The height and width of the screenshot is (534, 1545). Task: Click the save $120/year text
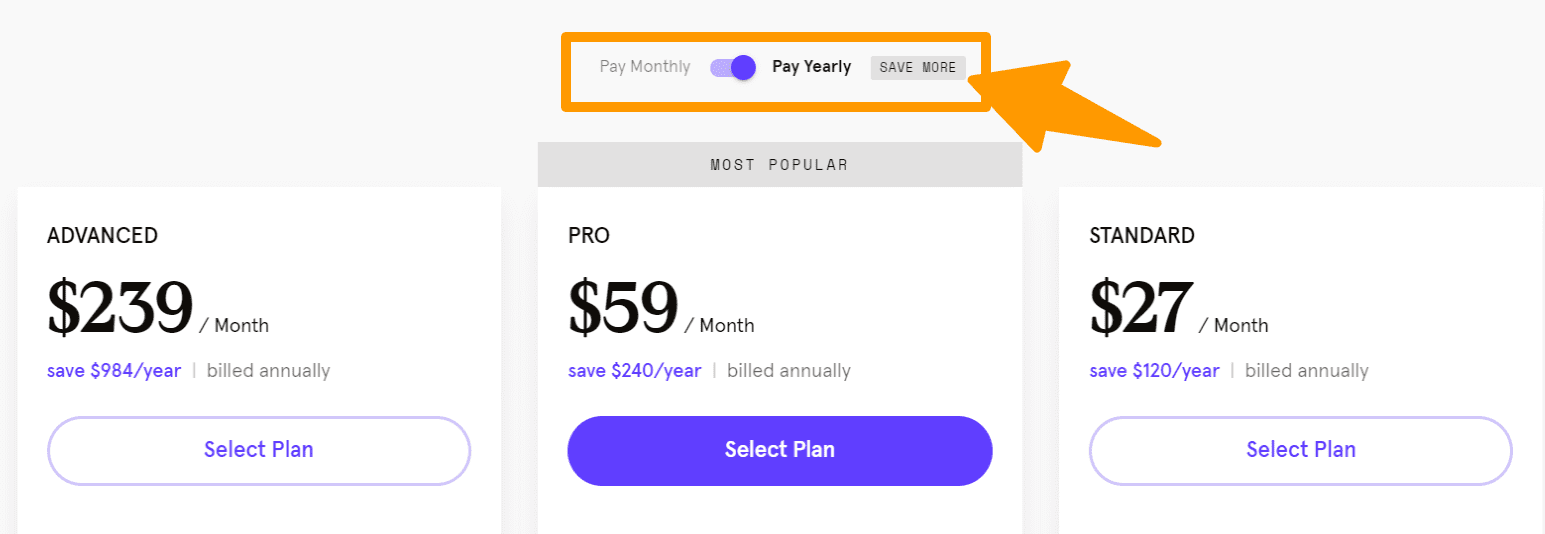tap(1155, 371)
